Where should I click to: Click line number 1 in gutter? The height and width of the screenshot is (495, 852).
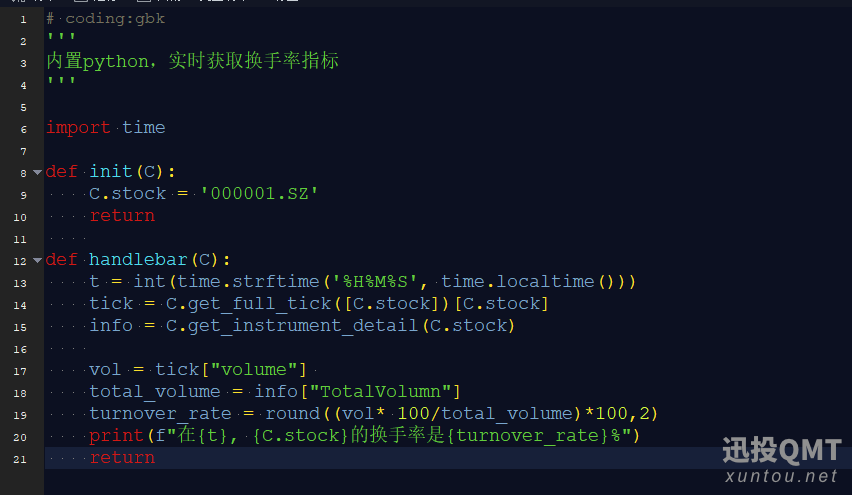point(22,19)
